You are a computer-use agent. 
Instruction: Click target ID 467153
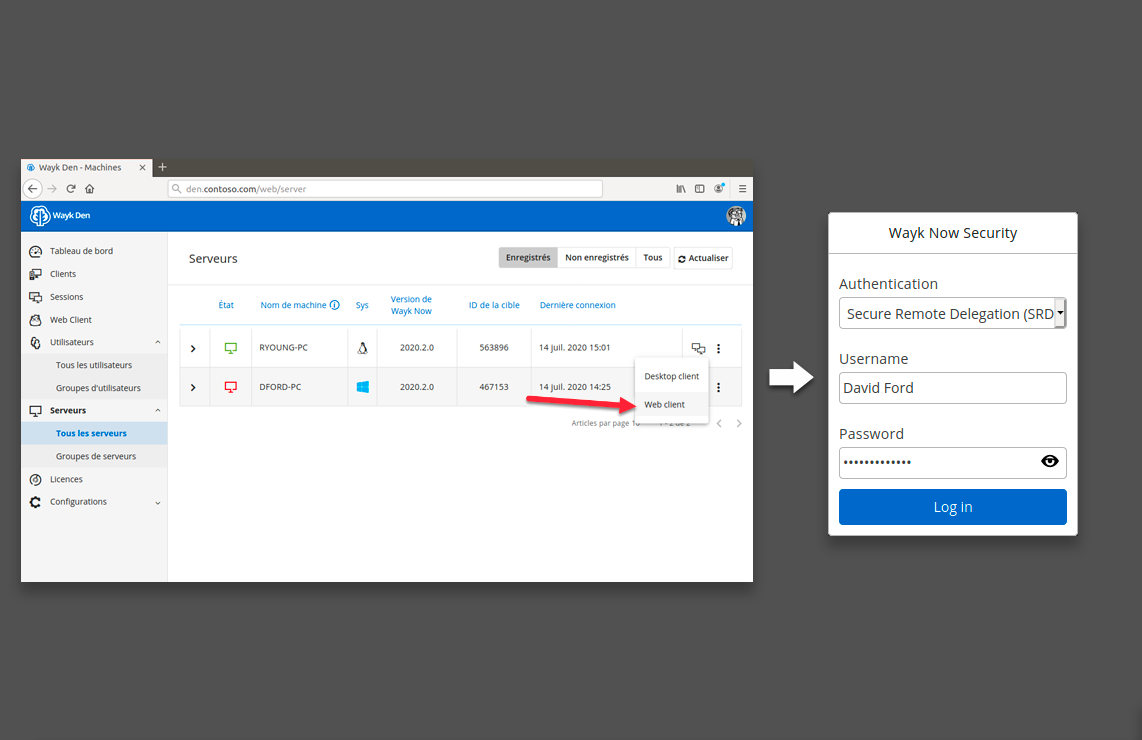coord(494,387)
